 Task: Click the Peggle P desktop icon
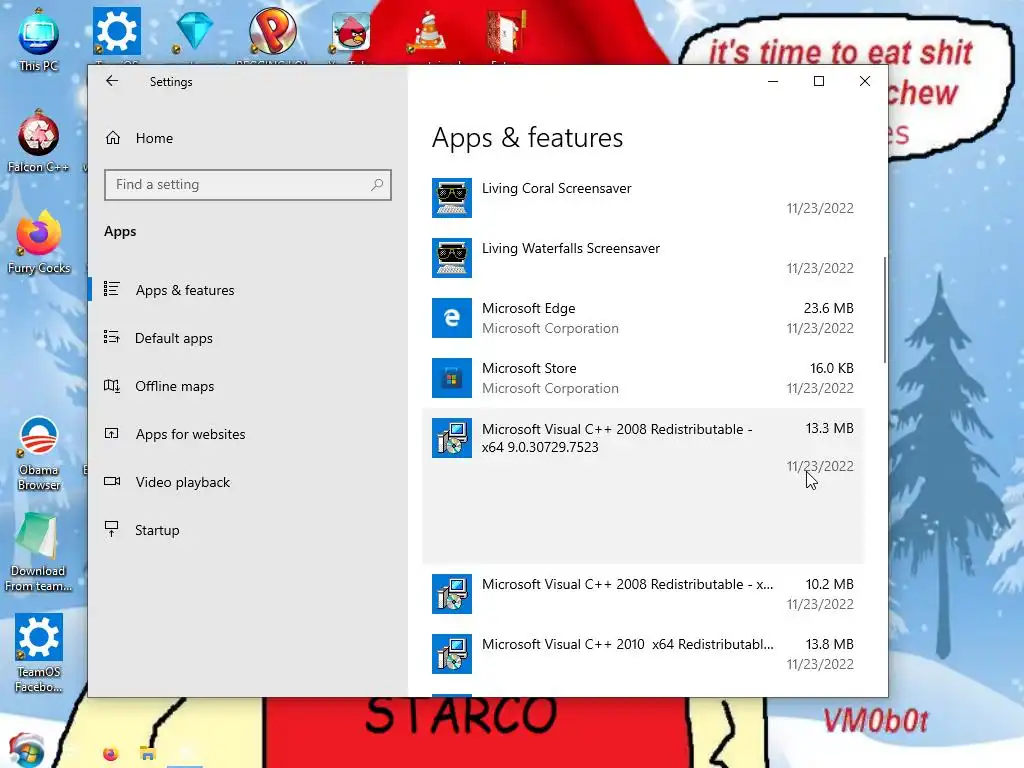coord(273,31)
